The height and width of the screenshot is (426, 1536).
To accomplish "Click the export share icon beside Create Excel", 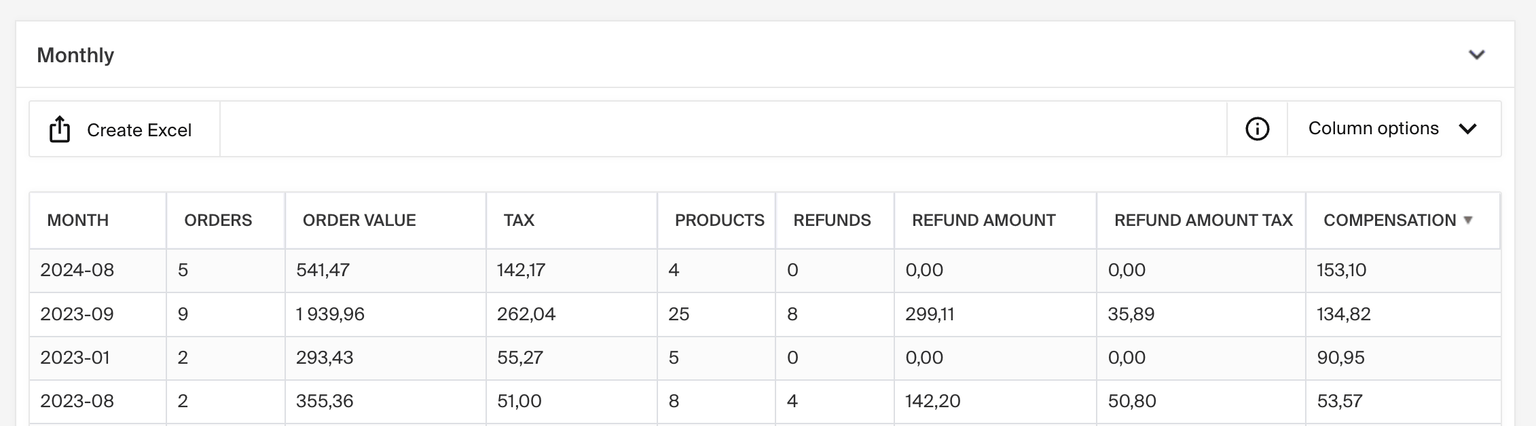I will 60,129.
